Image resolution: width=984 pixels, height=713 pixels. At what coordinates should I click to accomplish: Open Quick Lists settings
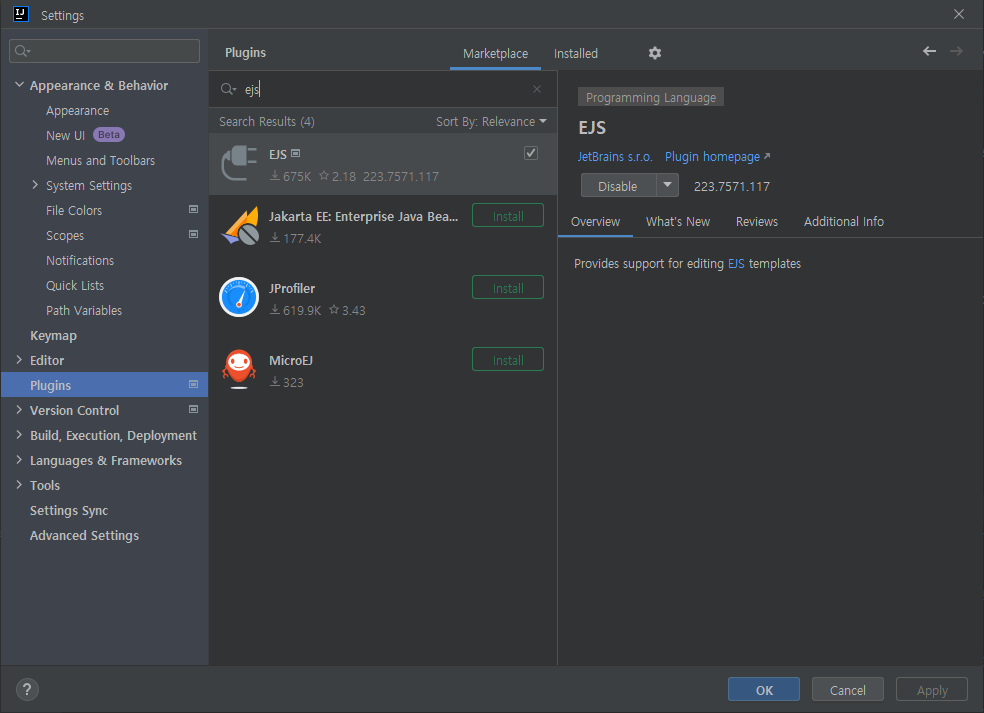coord(75,286)
